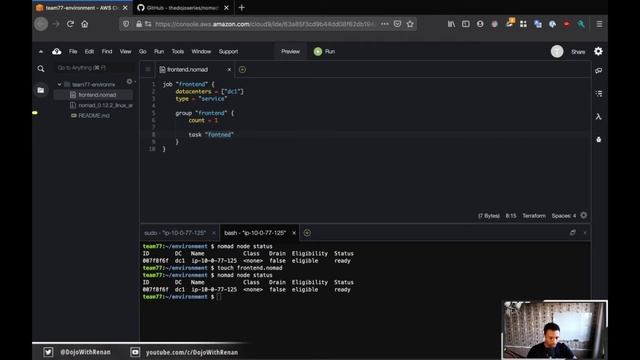Switch to sudo ip-10-0-77-125 terminal tab
The height and width of the screenshot is (360, 640).
(175, 233)
